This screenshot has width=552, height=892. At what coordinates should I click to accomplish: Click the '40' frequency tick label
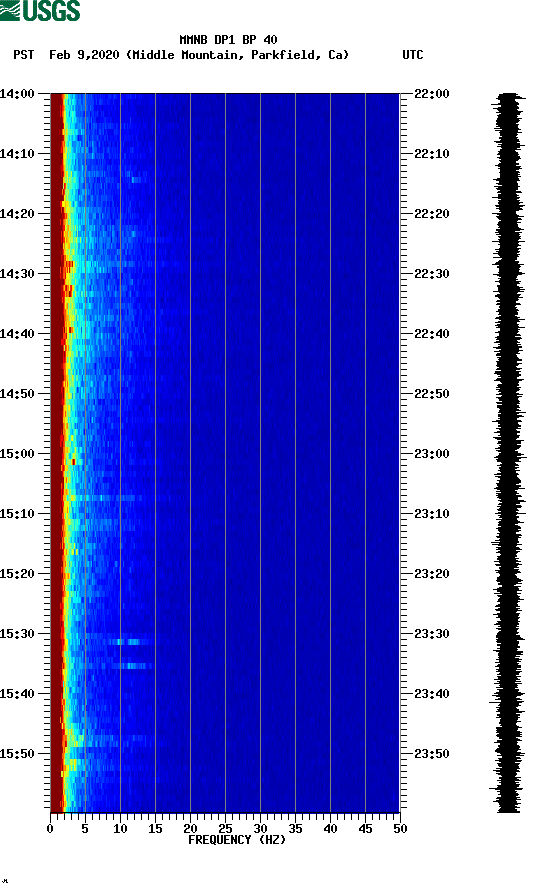[x=331, y=829]
